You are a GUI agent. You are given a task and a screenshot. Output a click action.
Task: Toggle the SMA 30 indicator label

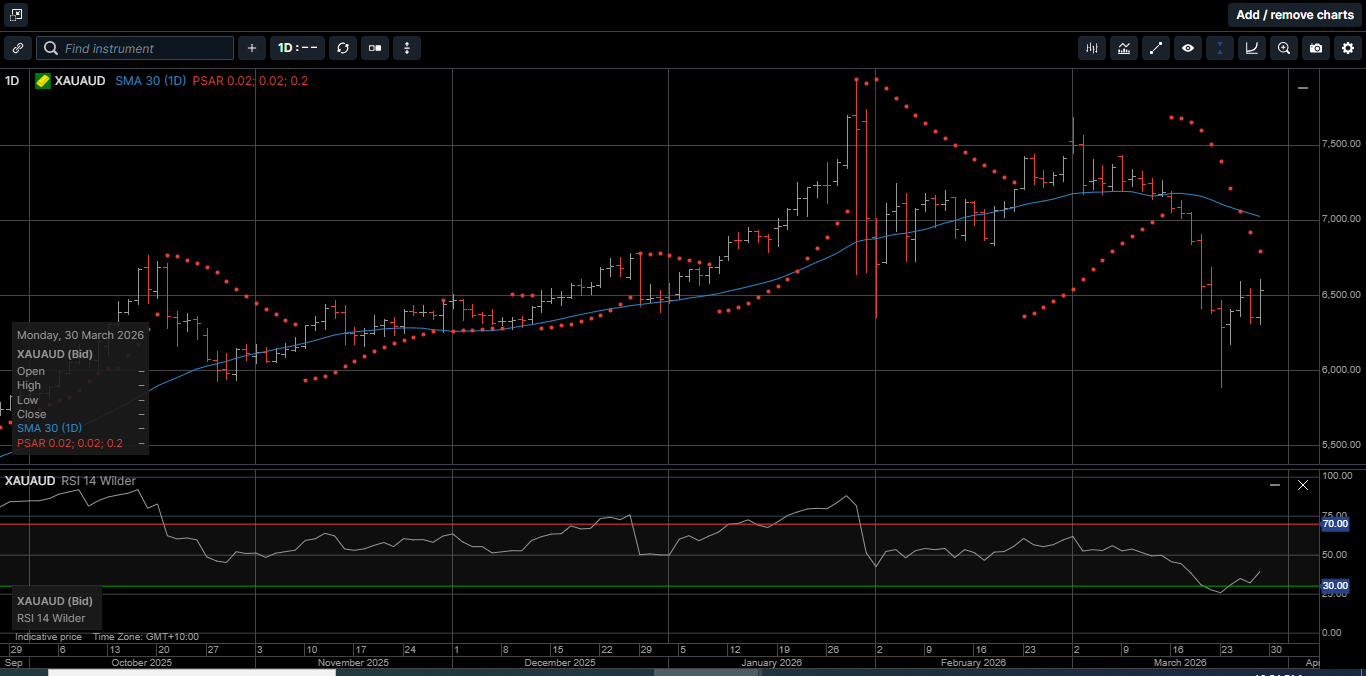point(150,81)
